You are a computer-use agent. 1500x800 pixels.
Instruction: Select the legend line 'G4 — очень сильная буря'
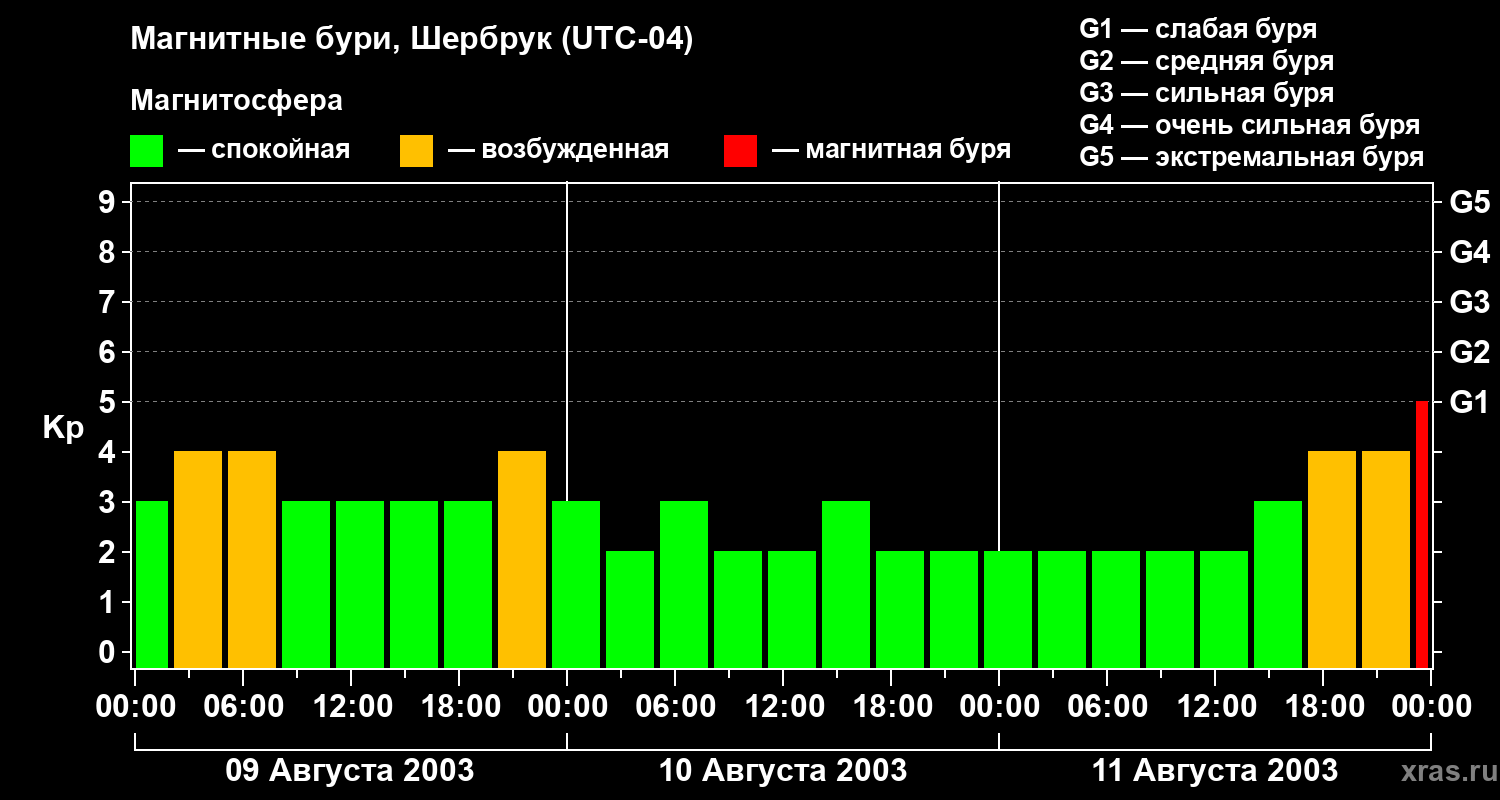(1250, 125)
